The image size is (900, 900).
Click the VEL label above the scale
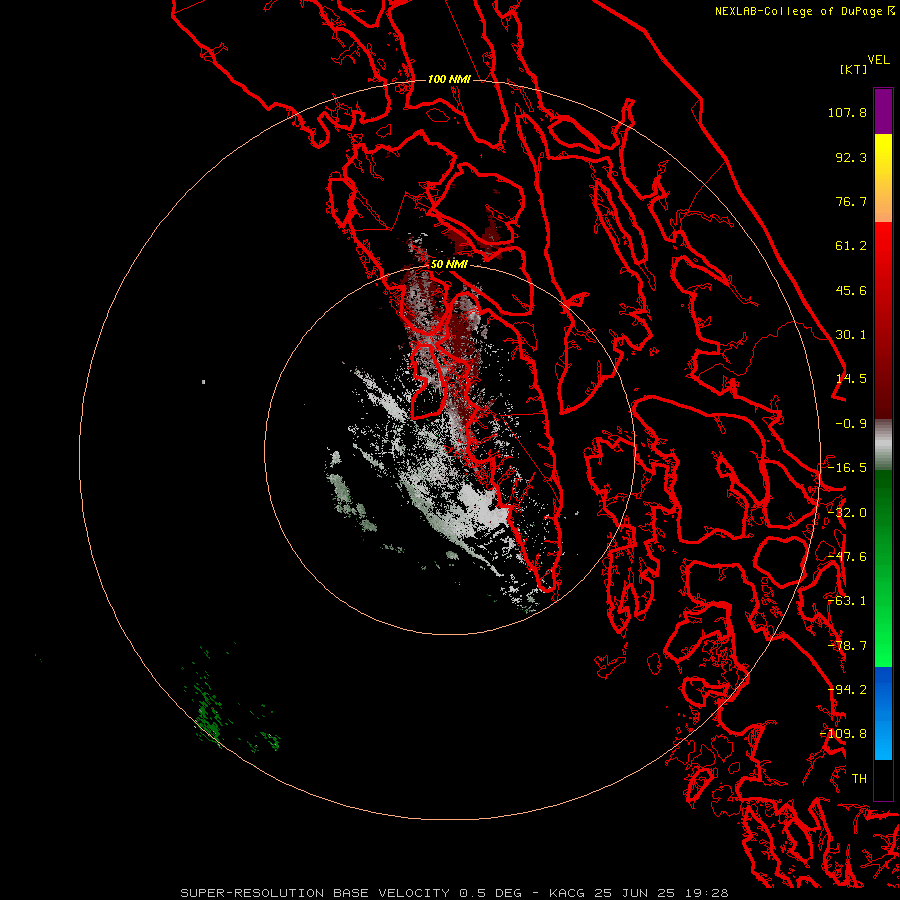[878, 60]
